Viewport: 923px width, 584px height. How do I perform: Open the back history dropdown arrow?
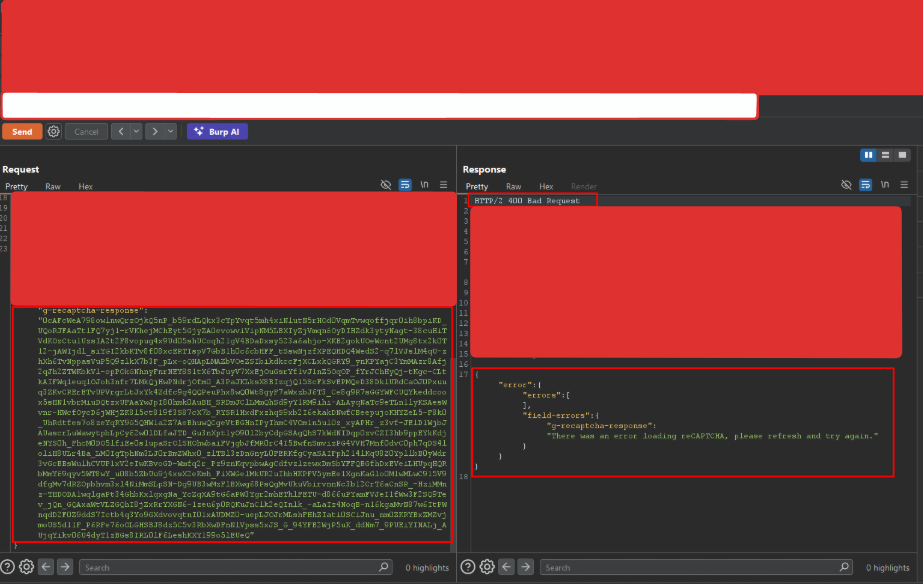point(136,131)
